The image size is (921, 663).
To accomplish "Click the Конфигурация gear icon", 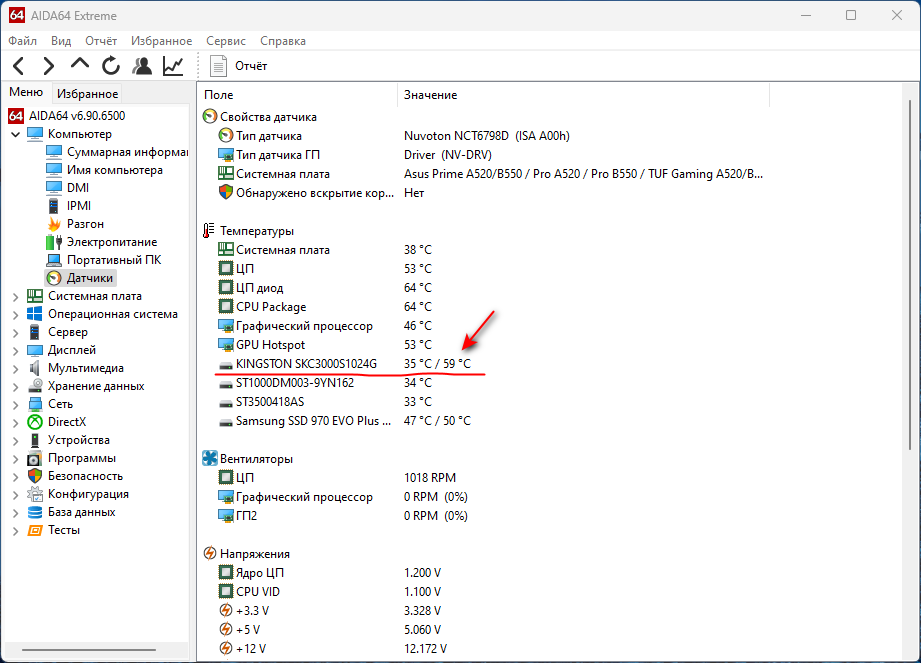I will click(x=35, y=494).
